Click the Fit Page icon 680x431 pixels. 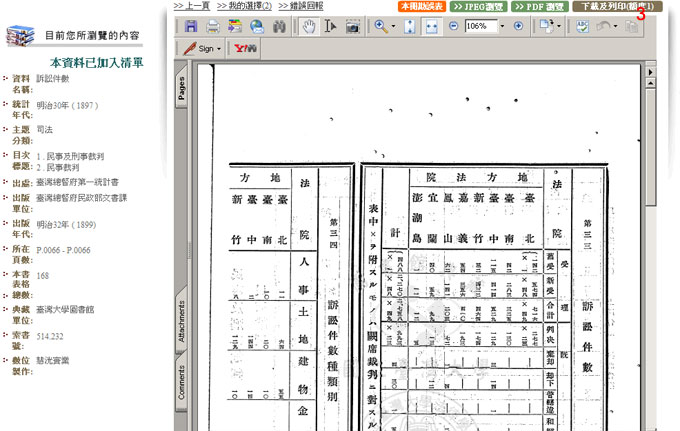(x=410, y=26)
